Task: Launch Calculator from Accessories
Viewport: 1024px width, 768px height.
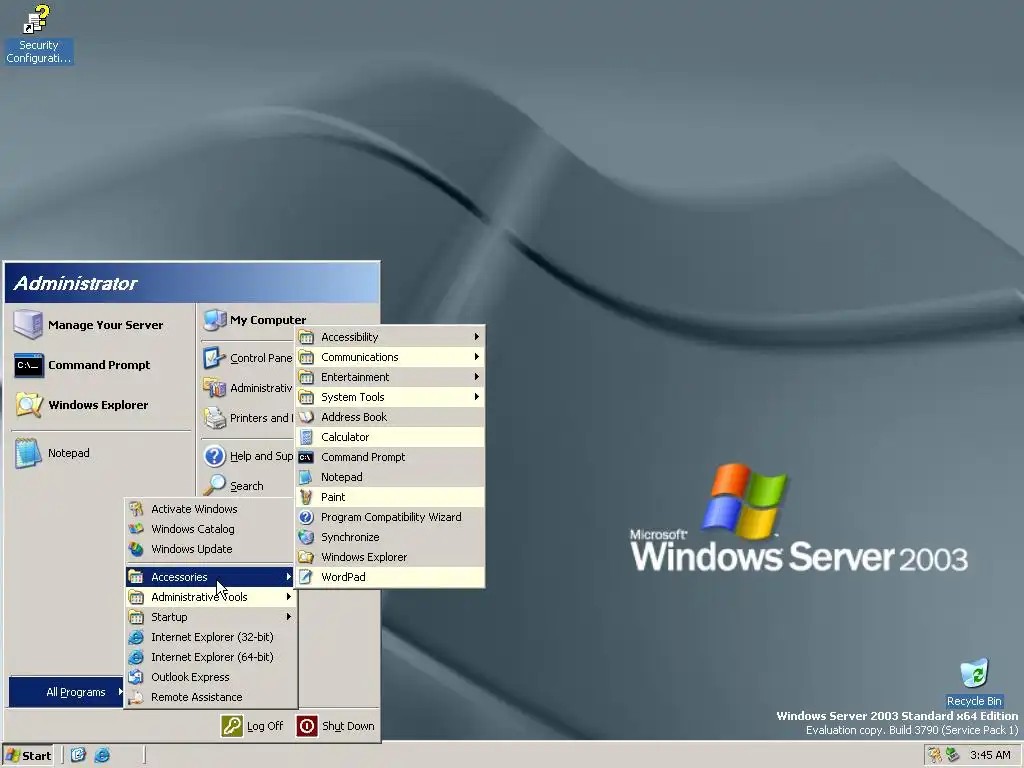Action: (x=390, y=437)
